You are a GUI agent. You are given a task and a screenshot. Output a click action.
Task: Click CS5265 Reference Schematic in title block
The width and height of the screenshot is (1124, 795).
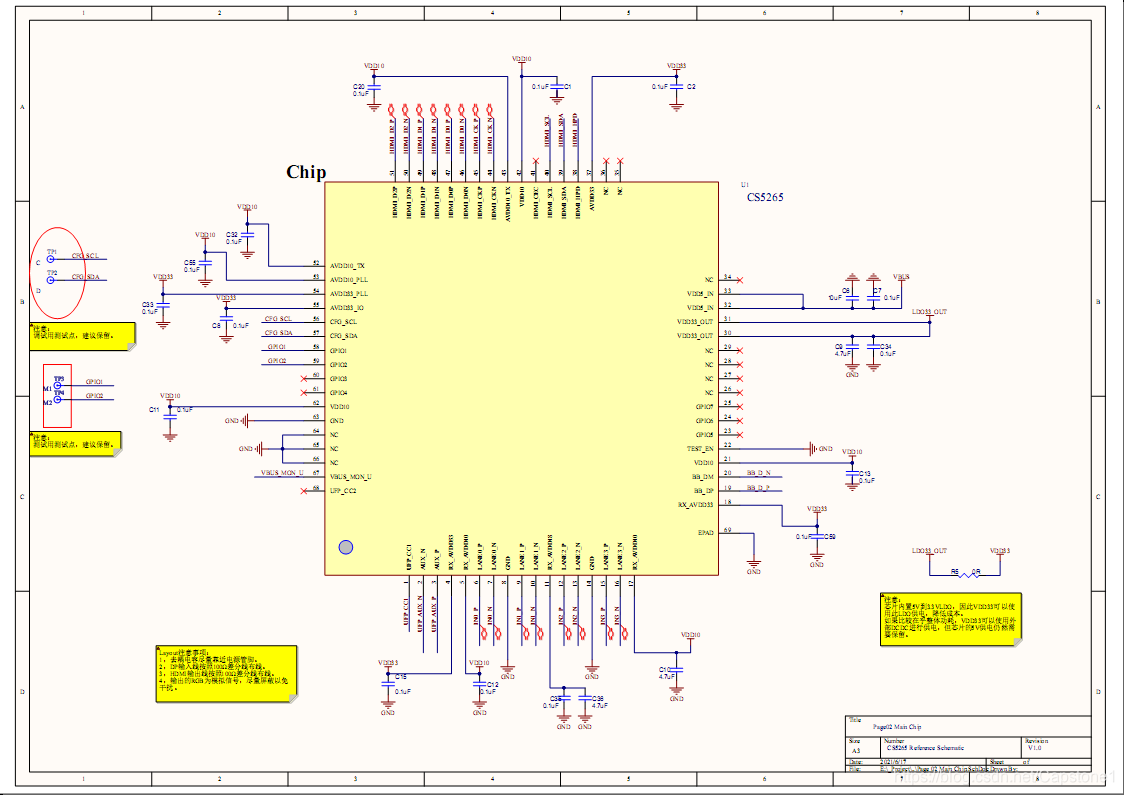coord(925,748)
